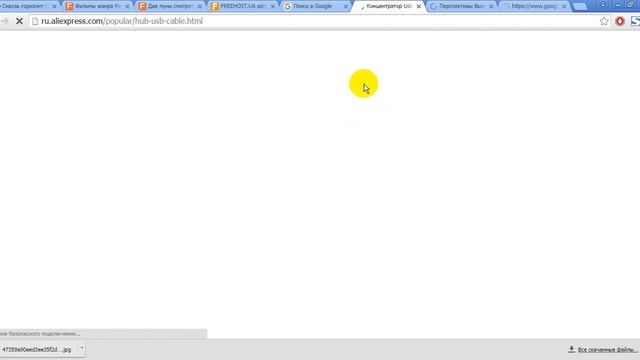Open the blue extension icon at toolbar edge
Viewport: 640px width, 360px height.
click(x=635, y=21)
